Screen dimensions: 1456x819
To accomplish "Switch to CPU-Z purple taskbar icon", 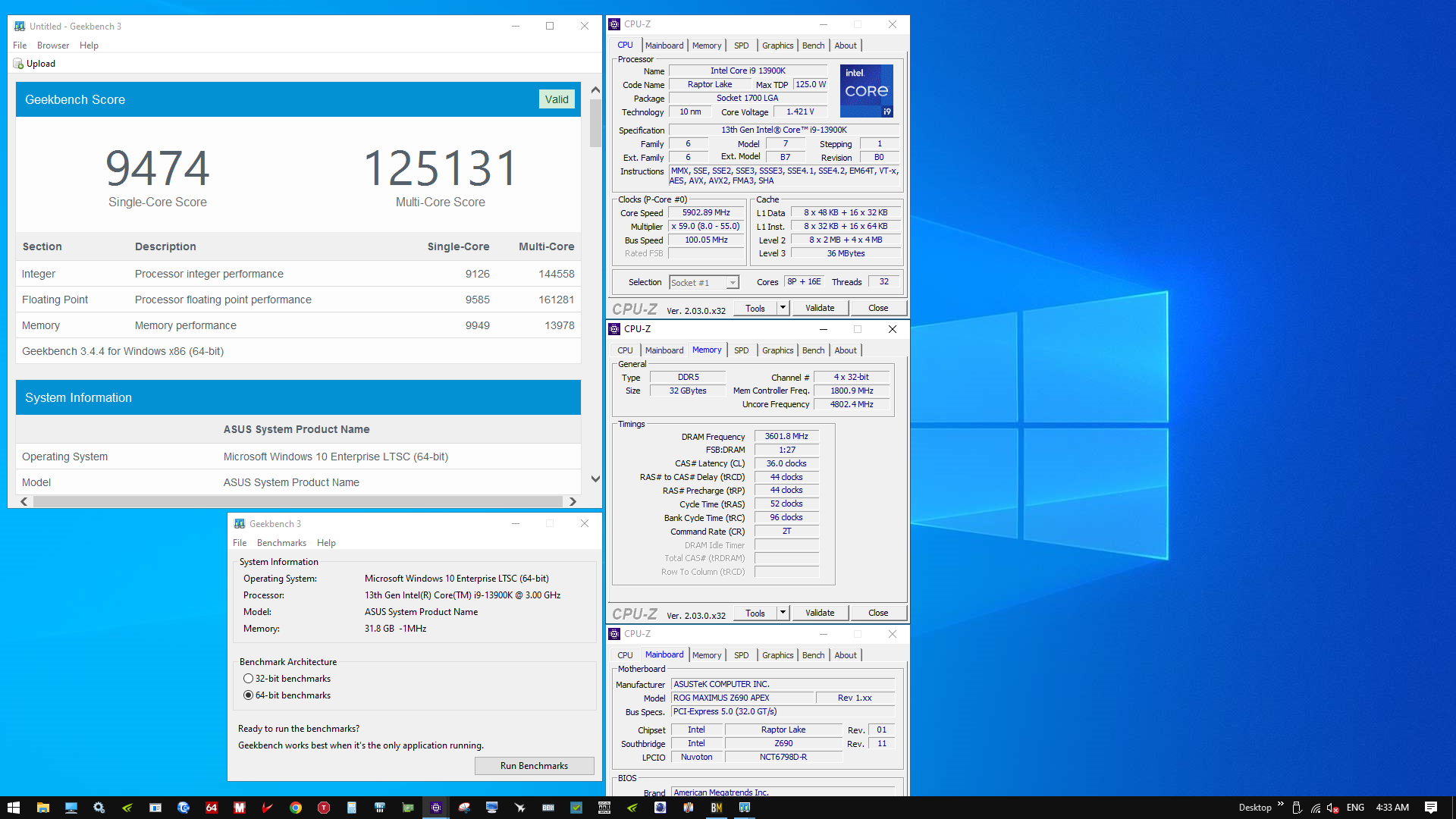I will point(436,808).
